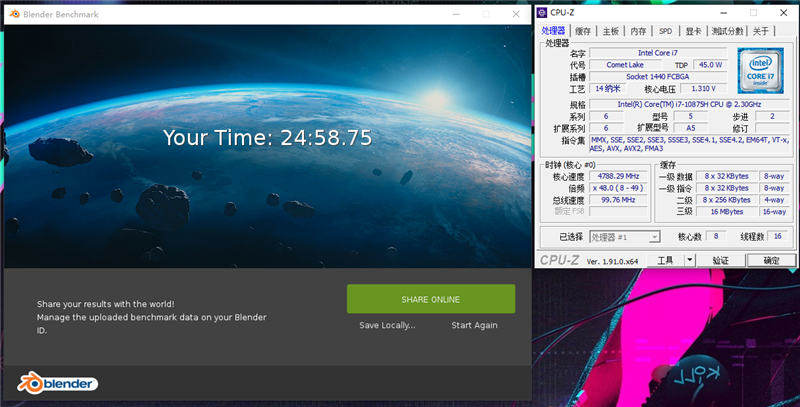The height and width of the screenshot is (407, 800).
Task: Switch to the 内存 tab in CPU-Z
Action: click(638, 31)
